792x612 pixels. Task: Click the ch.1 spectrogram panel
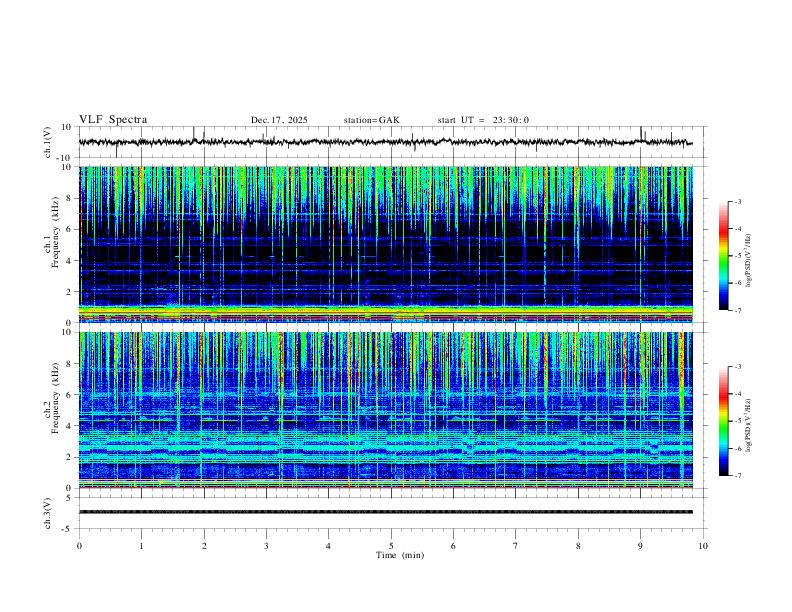(x=386, y=244)
